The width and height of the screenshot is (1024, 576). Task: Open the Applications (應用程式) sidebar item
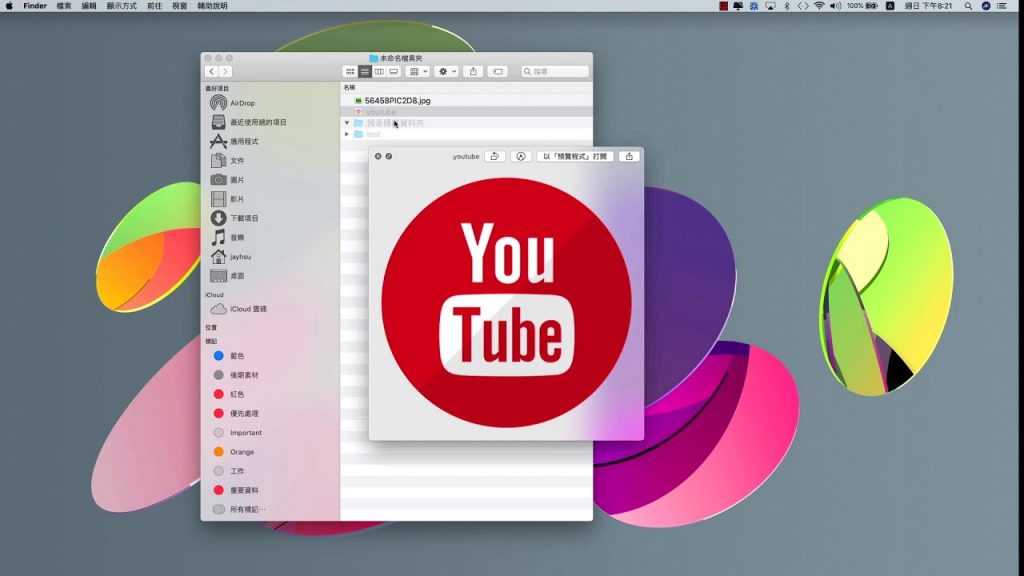[243, 141]
